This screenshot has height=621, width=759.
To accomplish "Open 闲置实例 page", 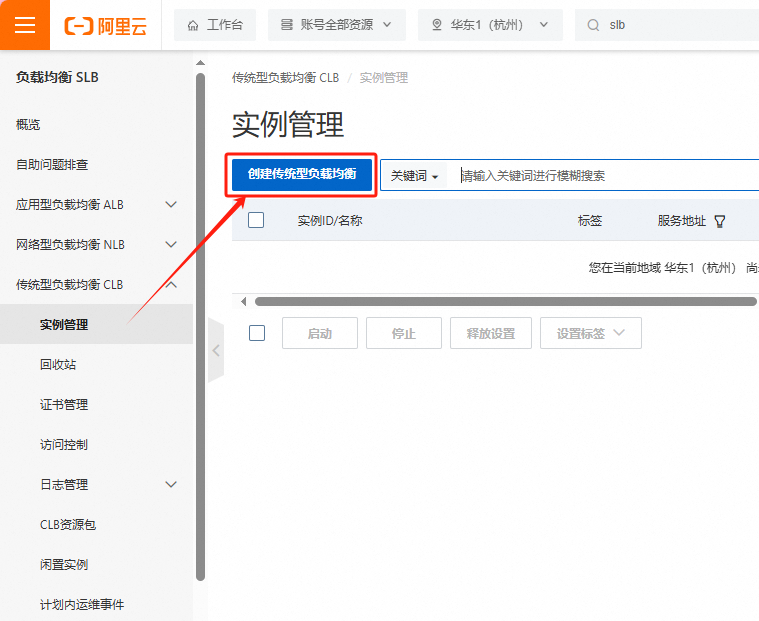I will click(64, 564).
